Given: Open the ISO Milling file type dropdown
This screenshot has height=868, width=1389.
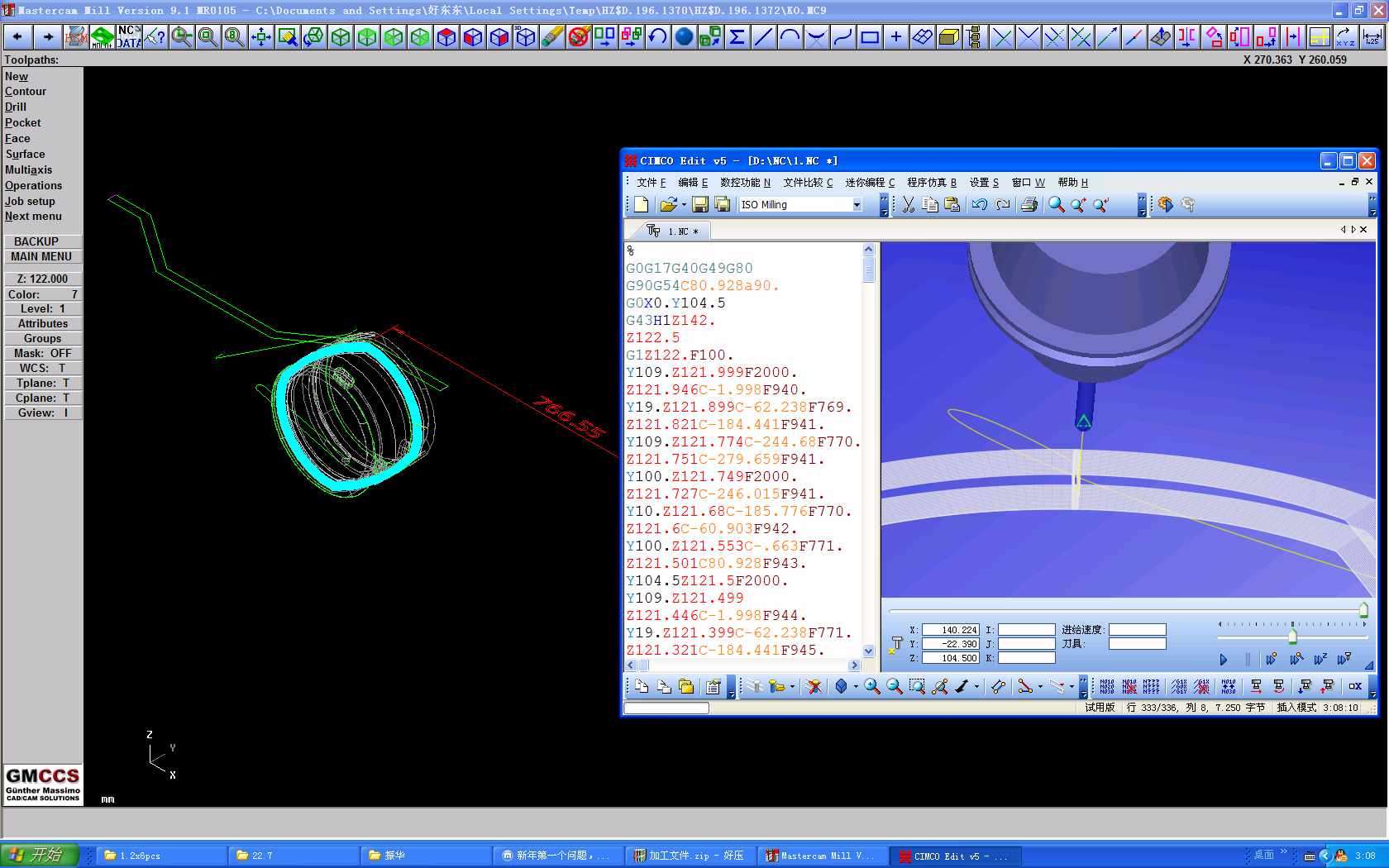Looking at the screenshot, I should (x=857, y=205).
